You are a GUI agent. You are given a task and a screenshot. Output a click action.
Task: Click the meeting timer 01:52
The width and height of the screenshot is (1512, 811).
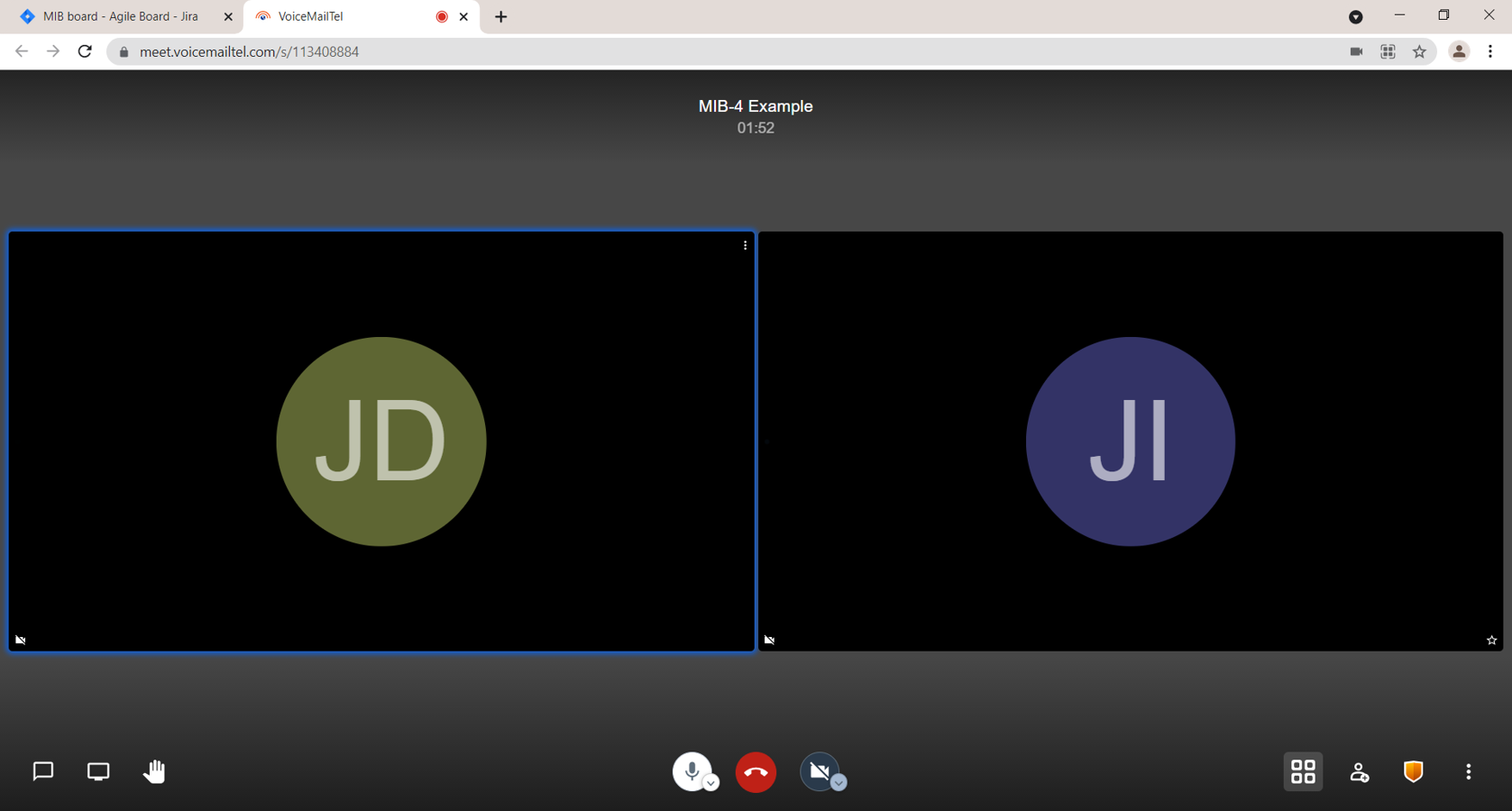click(756, 128)
